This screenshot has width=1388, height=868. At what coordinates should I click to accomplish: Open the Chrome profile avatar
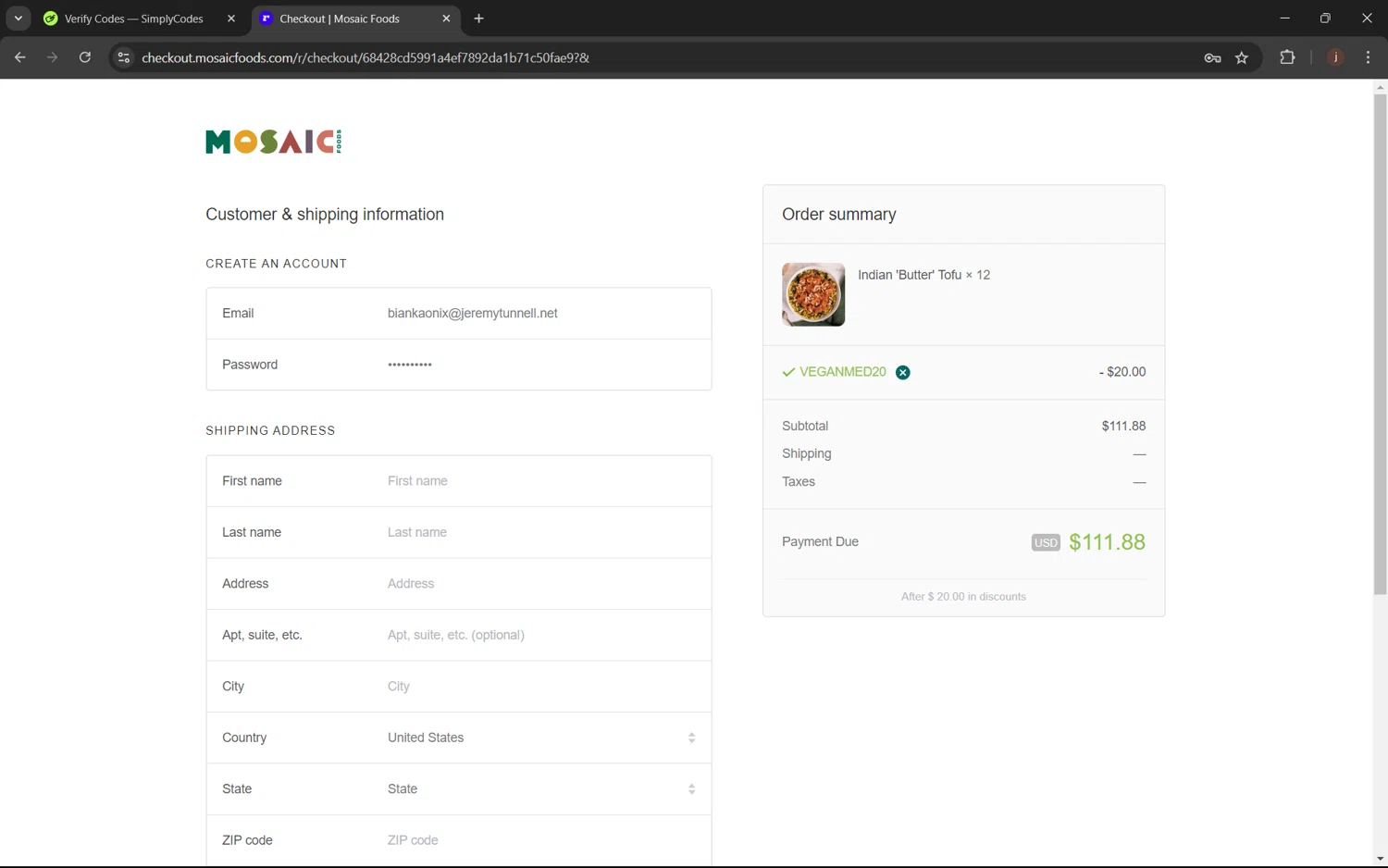pos(1335,57)
